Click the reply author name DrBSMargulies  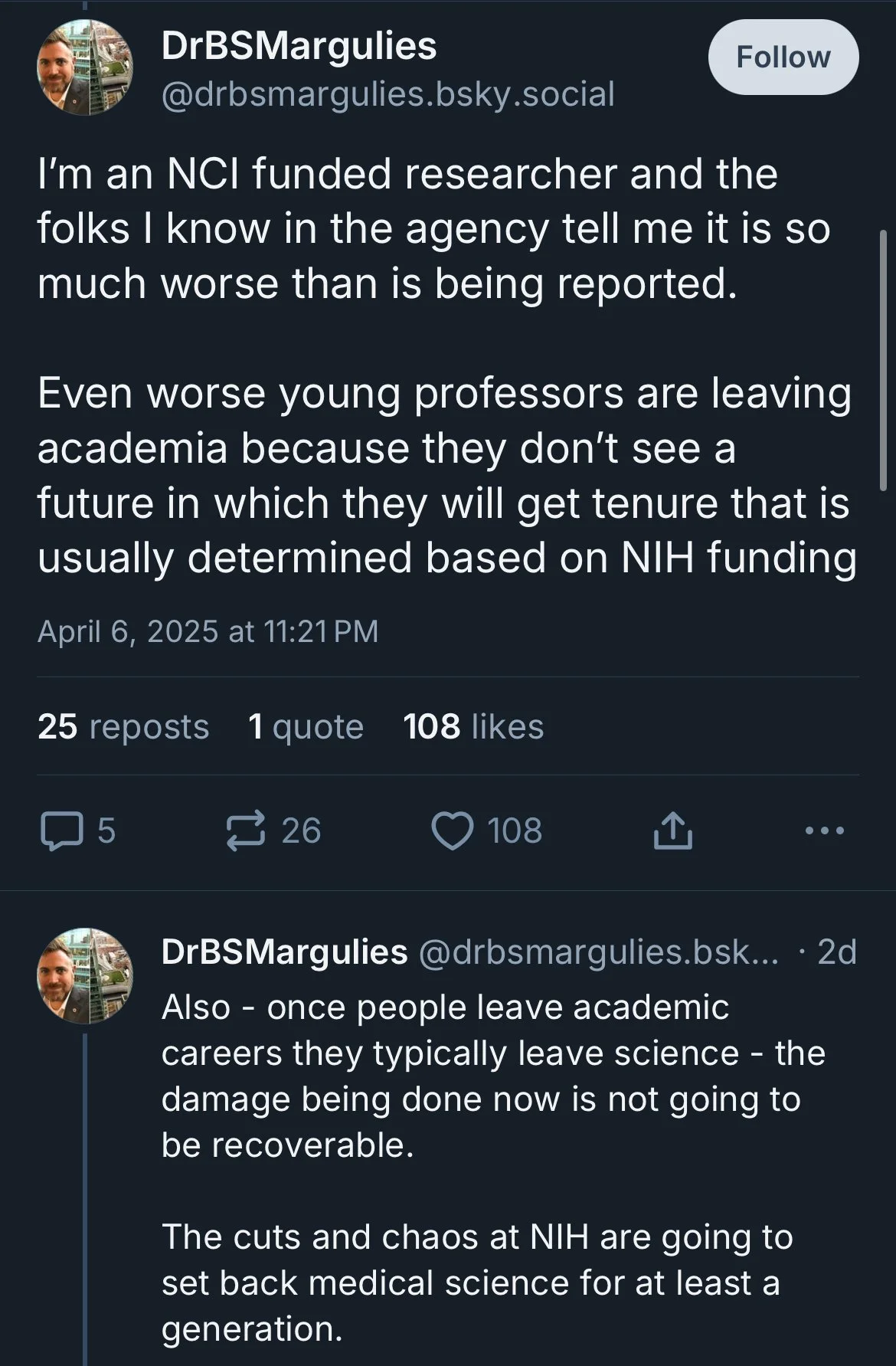pos(284,952)
